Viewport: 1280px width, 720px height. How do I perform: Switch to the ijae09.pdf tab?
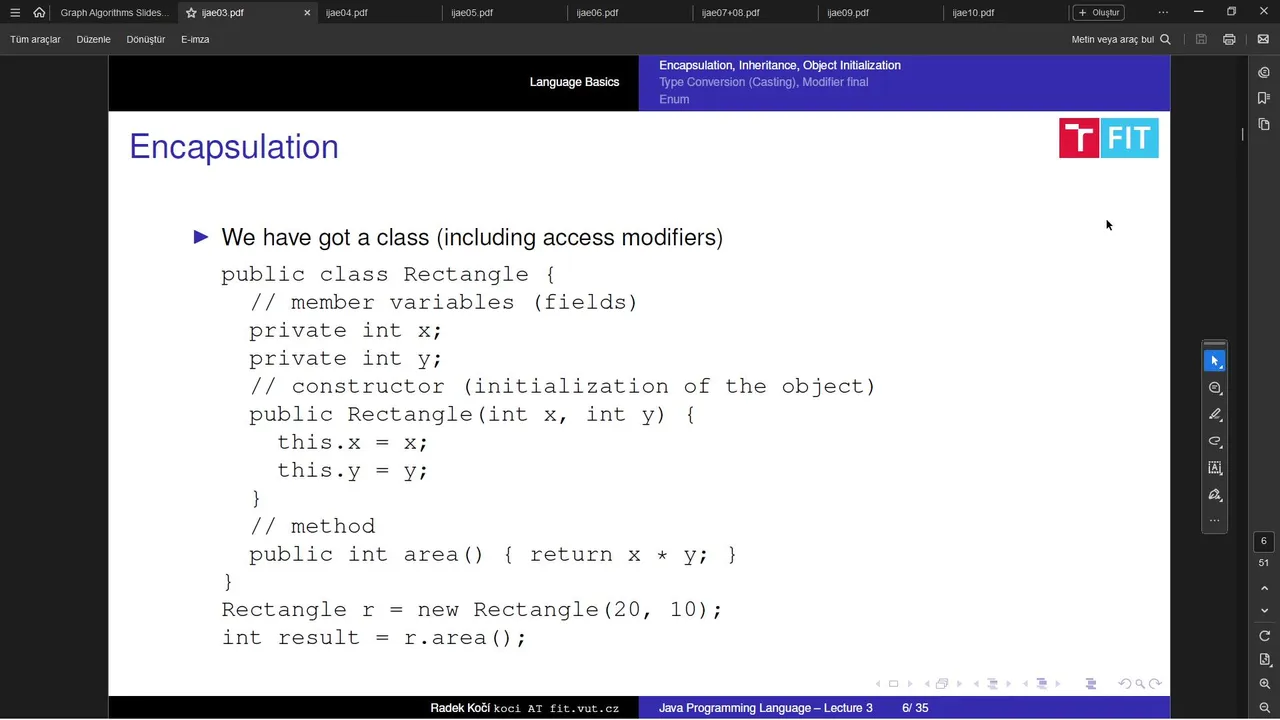pyautogui.click(x=848, y=13)
